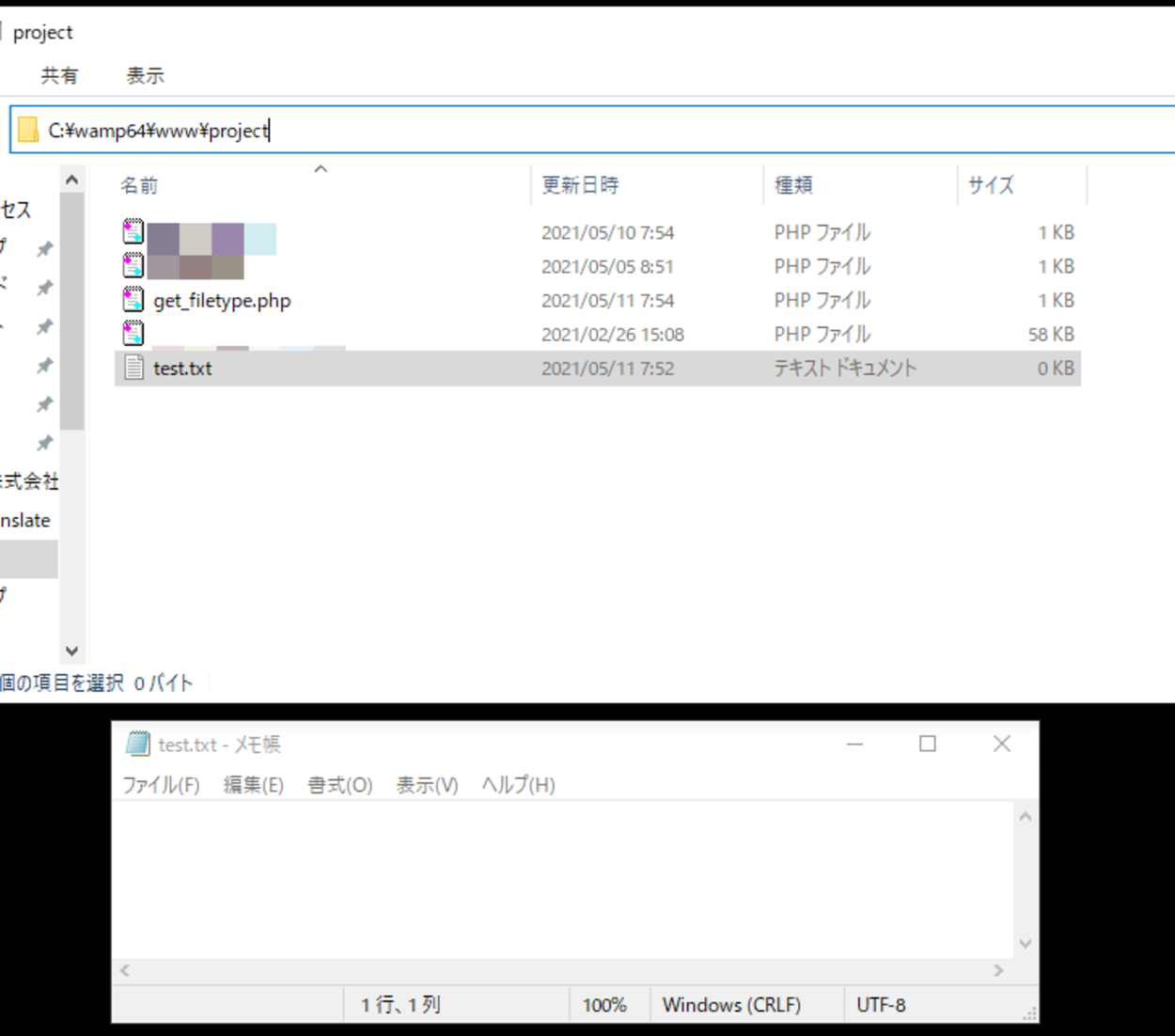1175x1036 pixels.
Task: Click the Notepad icon in the test.txt title bar
Action: [138, 744]
